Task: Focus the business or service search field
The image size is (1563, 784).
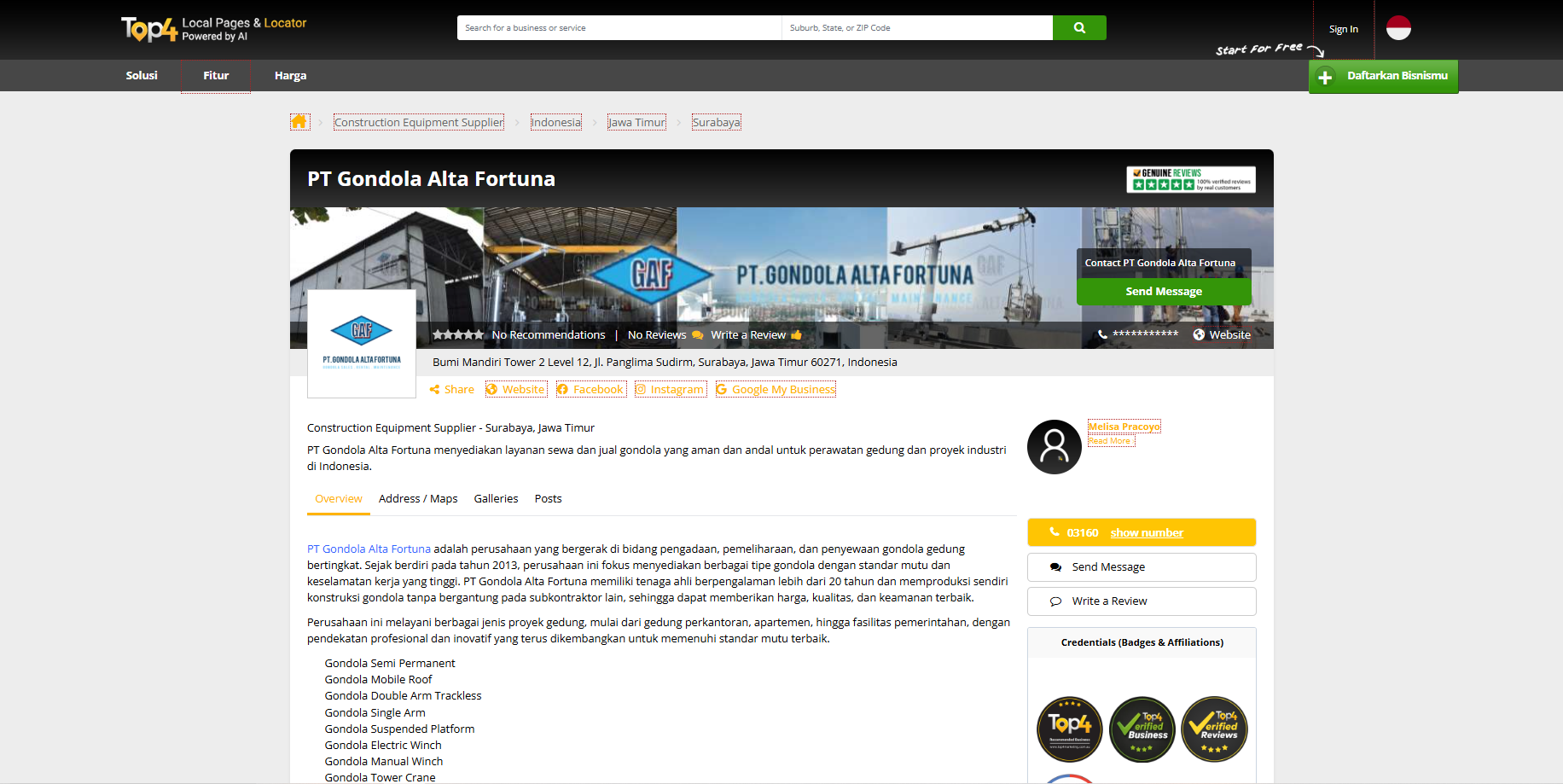Action: pyautogui.click(x=619, y=27)
